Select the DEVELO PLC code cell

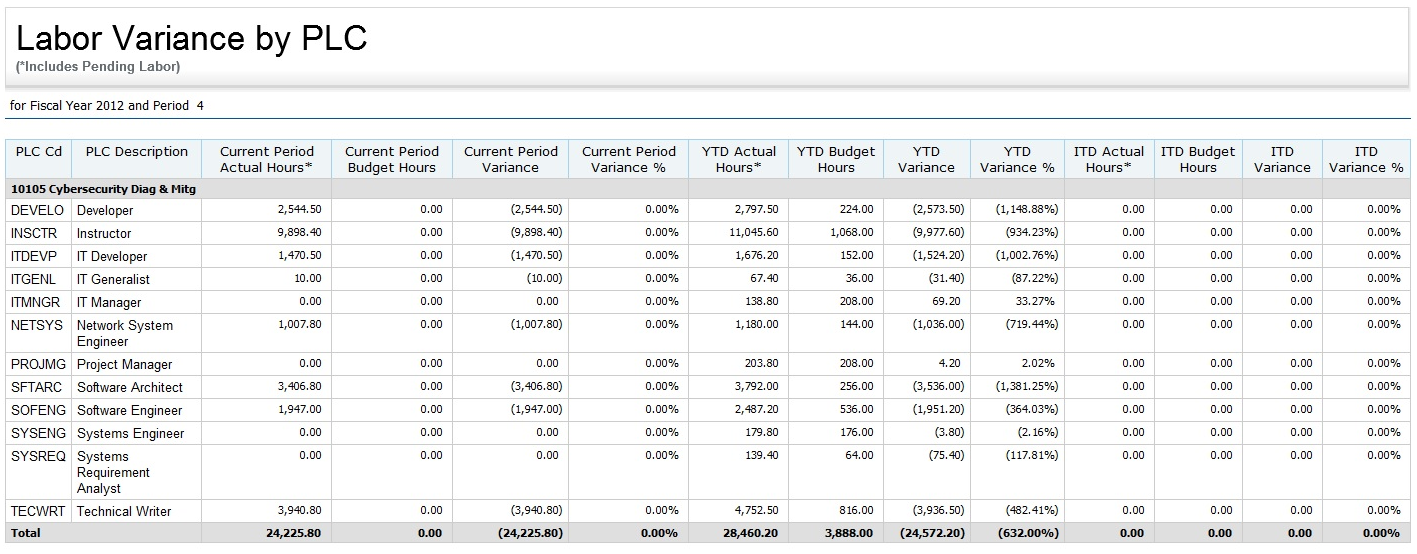(37, 211)
